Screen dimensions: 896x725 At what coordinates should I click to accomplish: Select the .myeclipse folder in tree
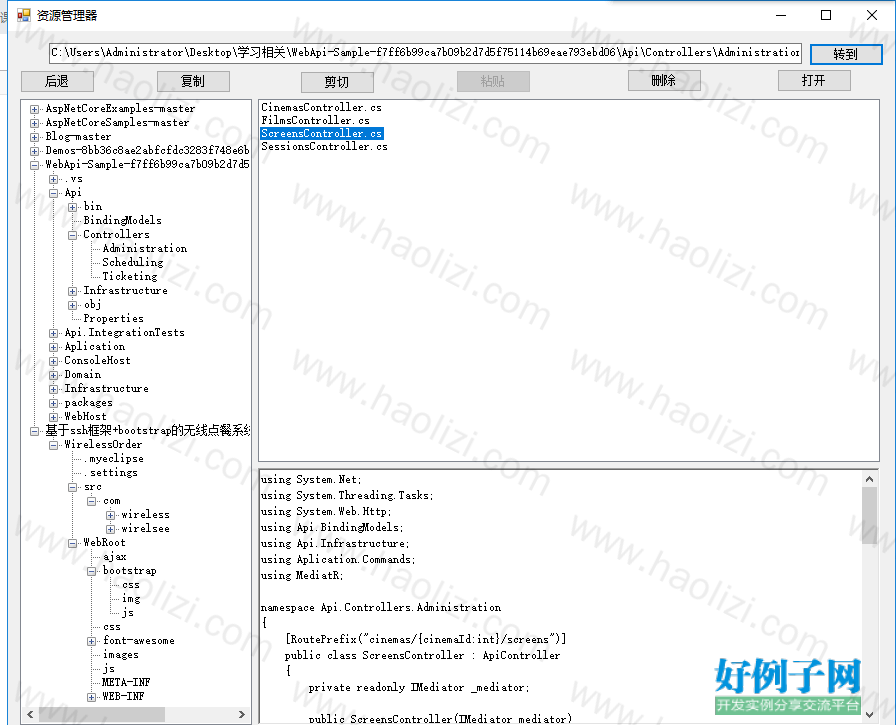(x=113, y=459)
